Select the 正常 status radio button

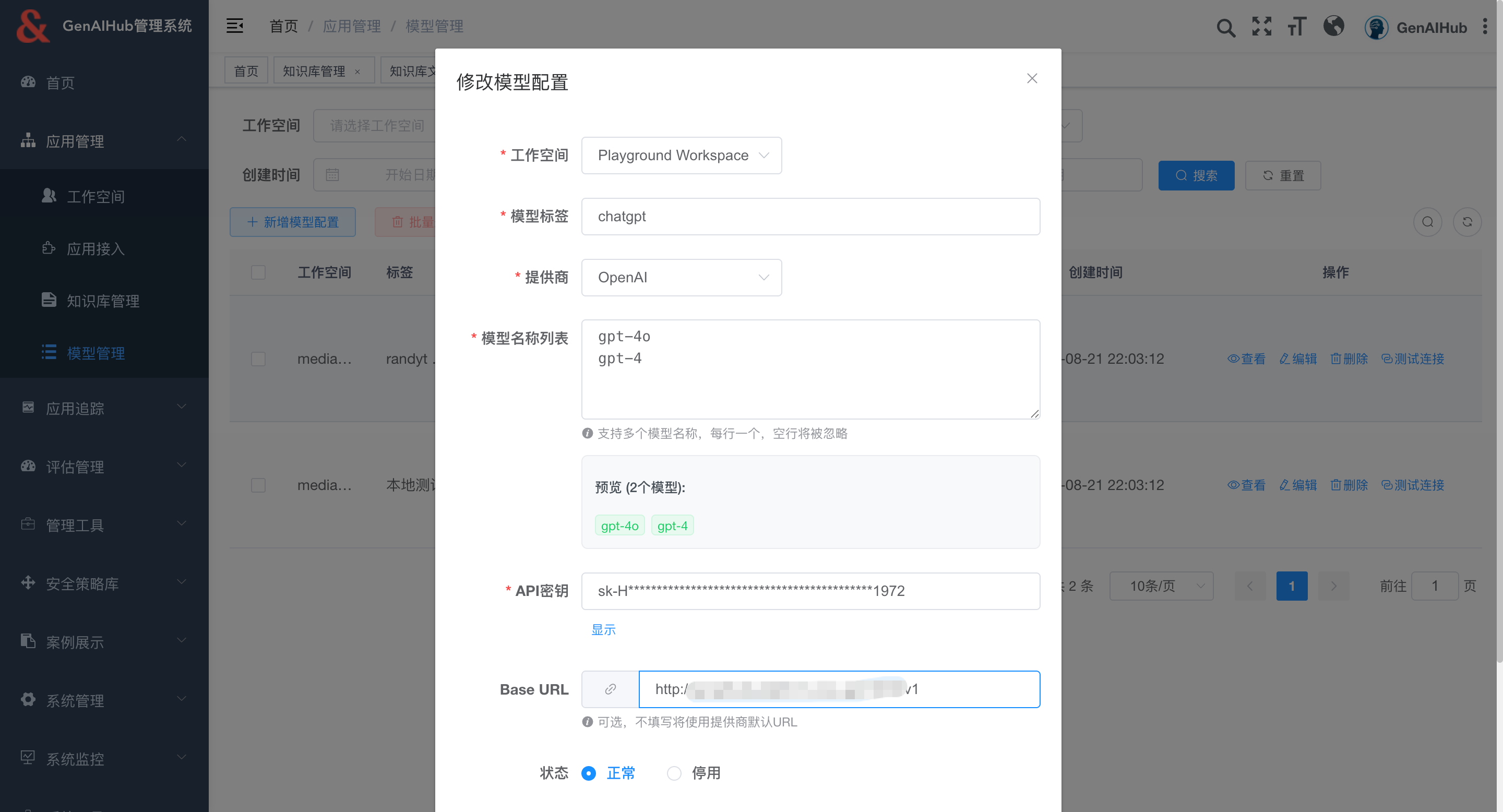coord(589,773)
